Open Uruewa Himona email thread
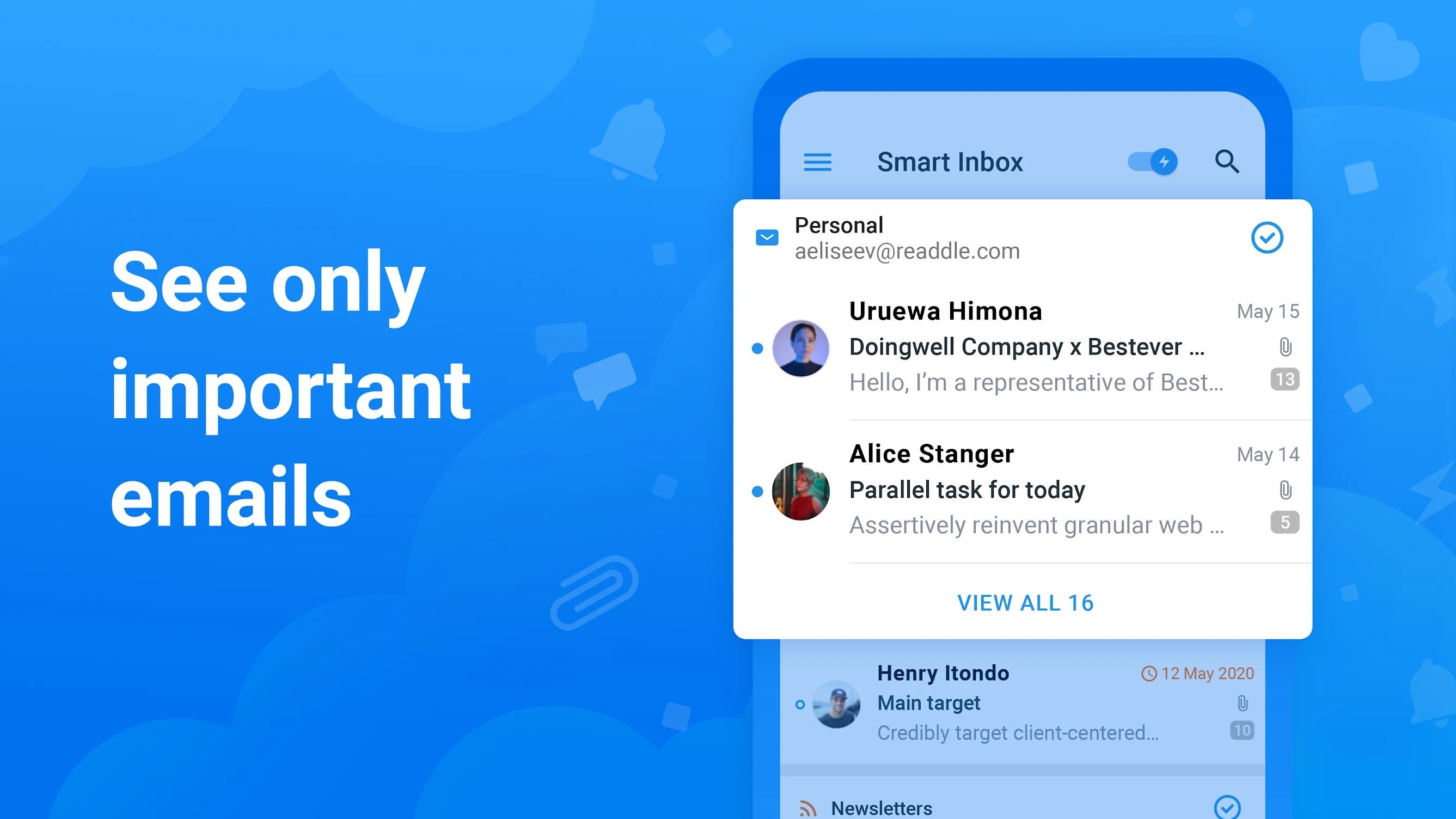The height and width of the screenshot is (819, 1456). click(x=1022, y=347)
